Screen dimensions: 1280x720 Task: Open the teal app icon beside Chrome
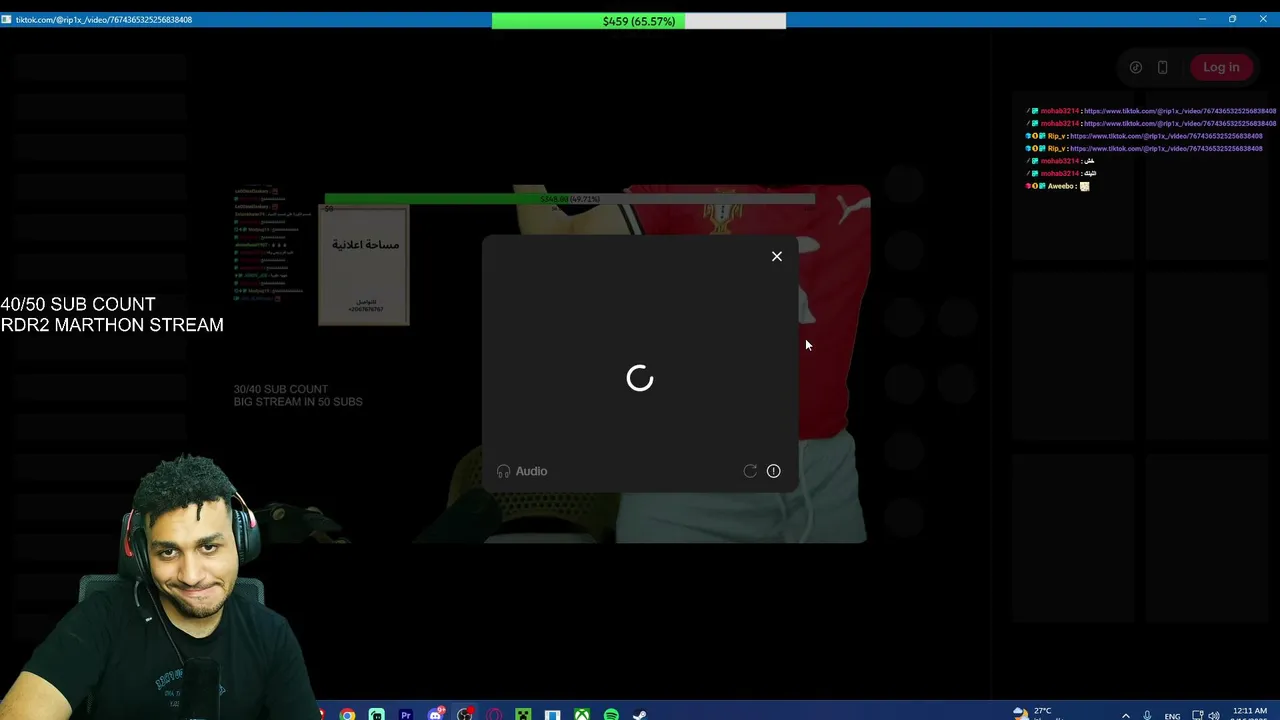pyautogui.click(x=376, y=715)
